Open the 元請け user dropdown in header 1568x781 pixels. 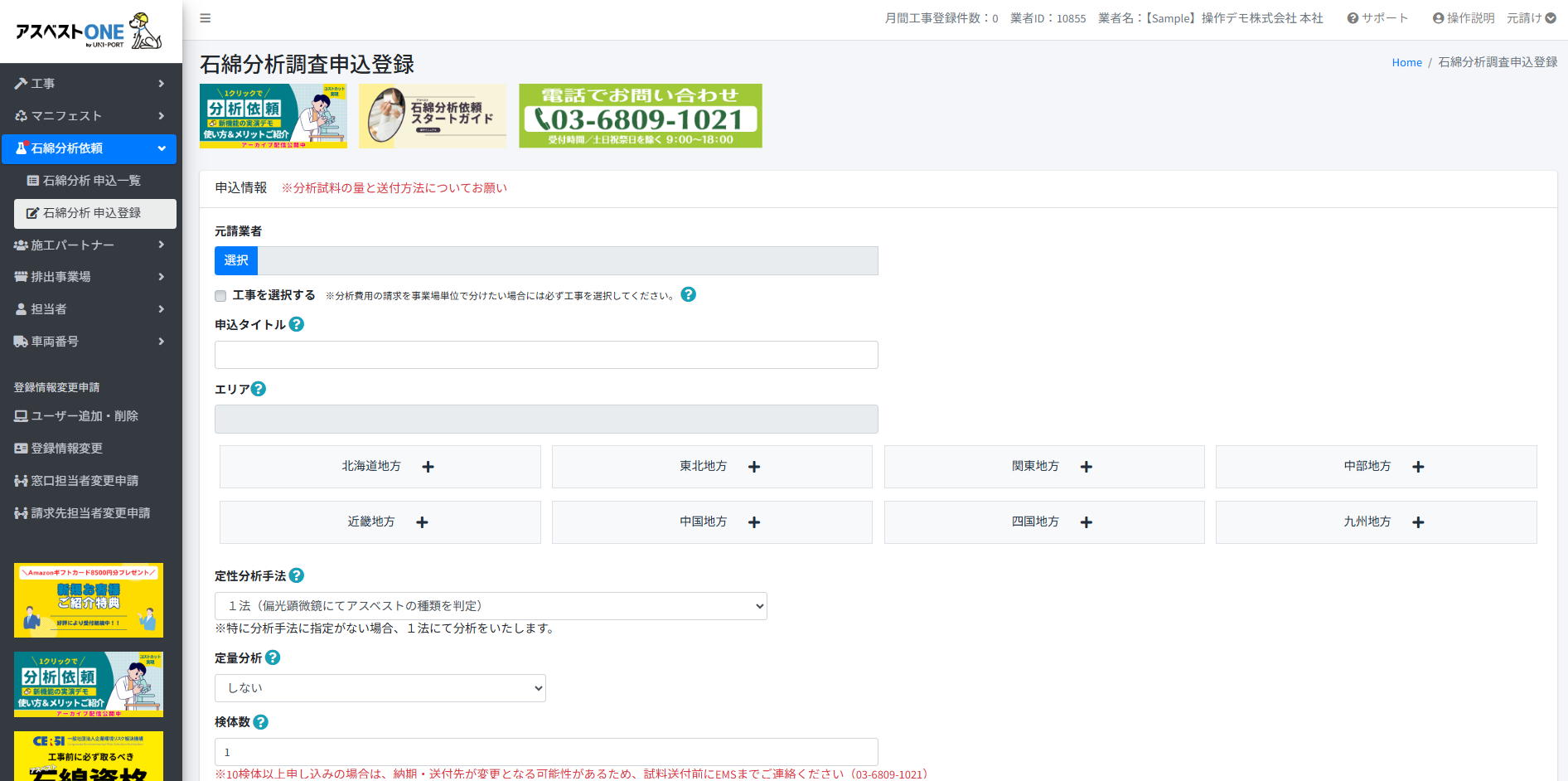1531,18
